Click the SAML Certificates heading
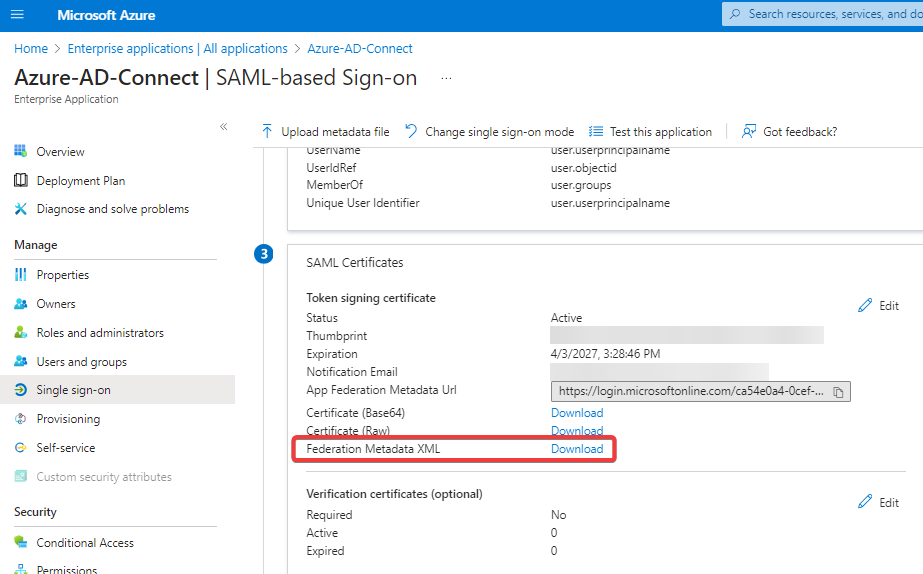The image size is (923, 574). [354, 263]
